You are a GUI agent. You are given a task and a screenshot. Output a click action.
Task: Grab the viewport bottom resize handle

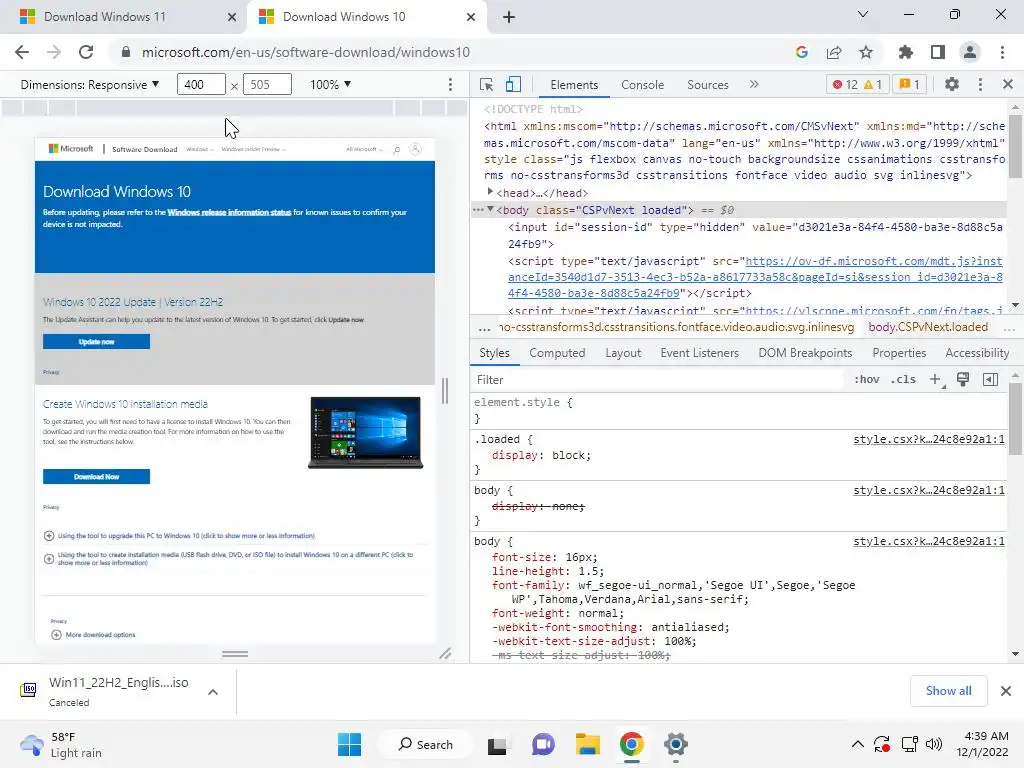pos(235,654)
